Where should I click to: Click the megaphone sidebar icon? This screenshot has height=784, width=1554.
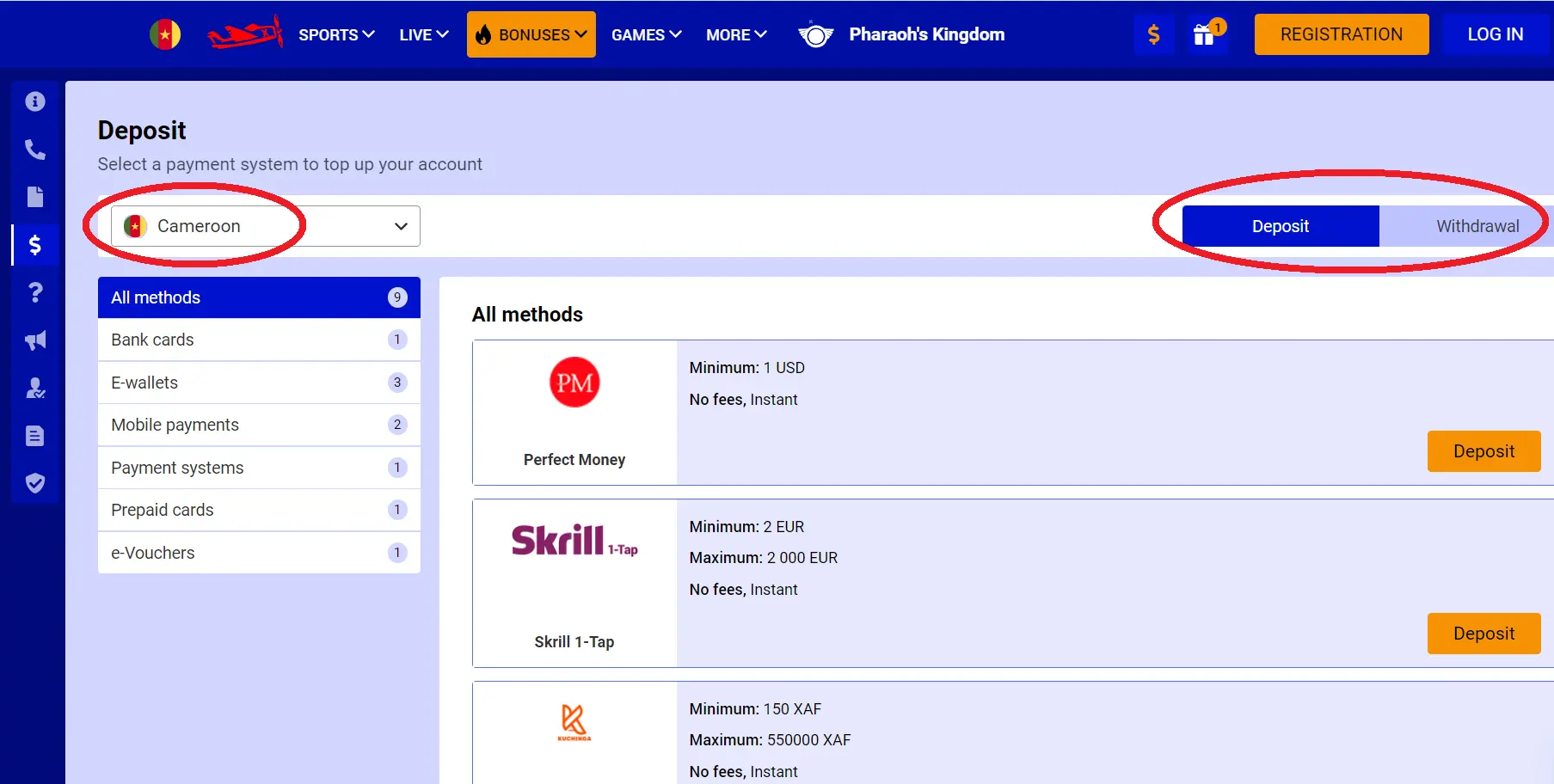click(x=35, y=340)
